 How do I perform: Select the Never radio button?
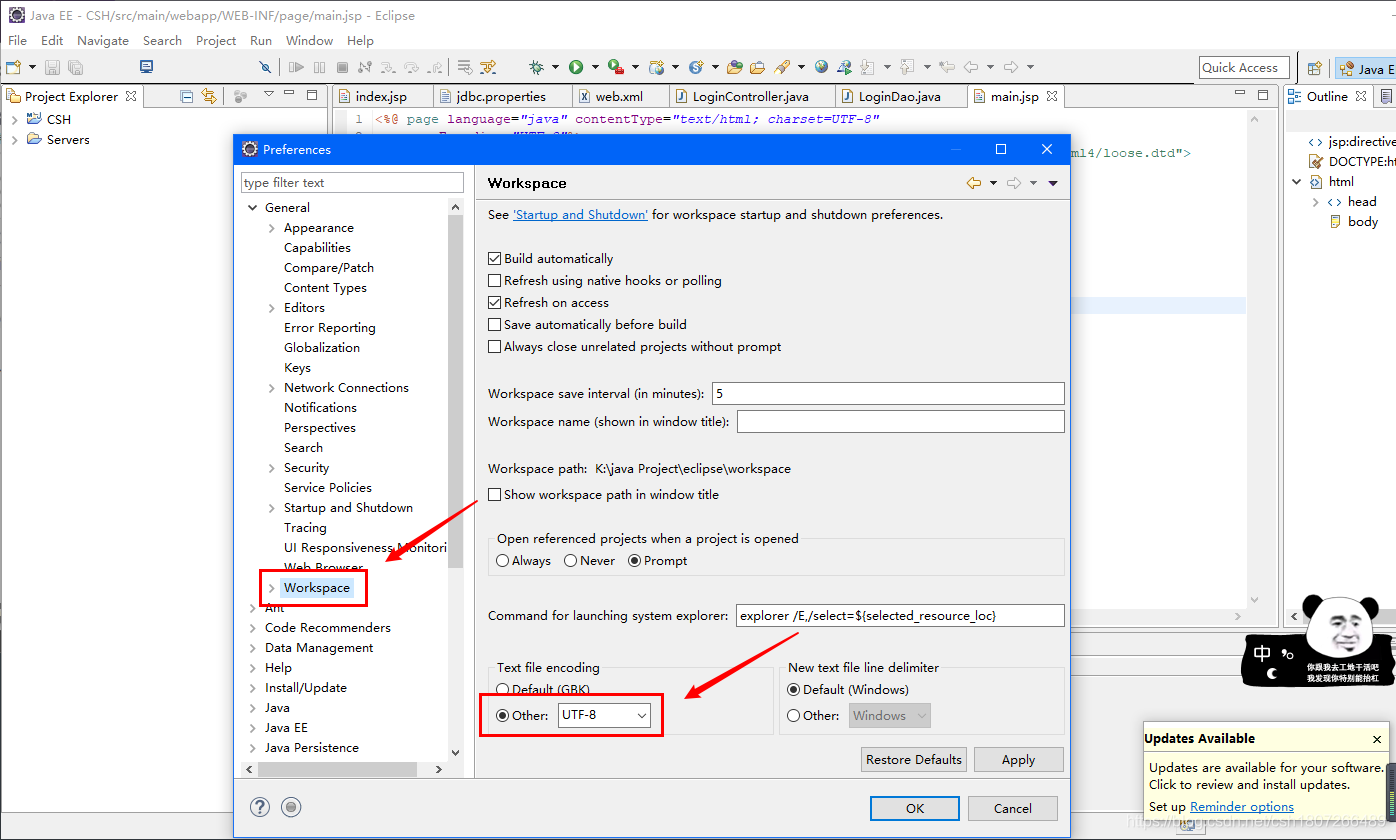(x=570, y=560)
